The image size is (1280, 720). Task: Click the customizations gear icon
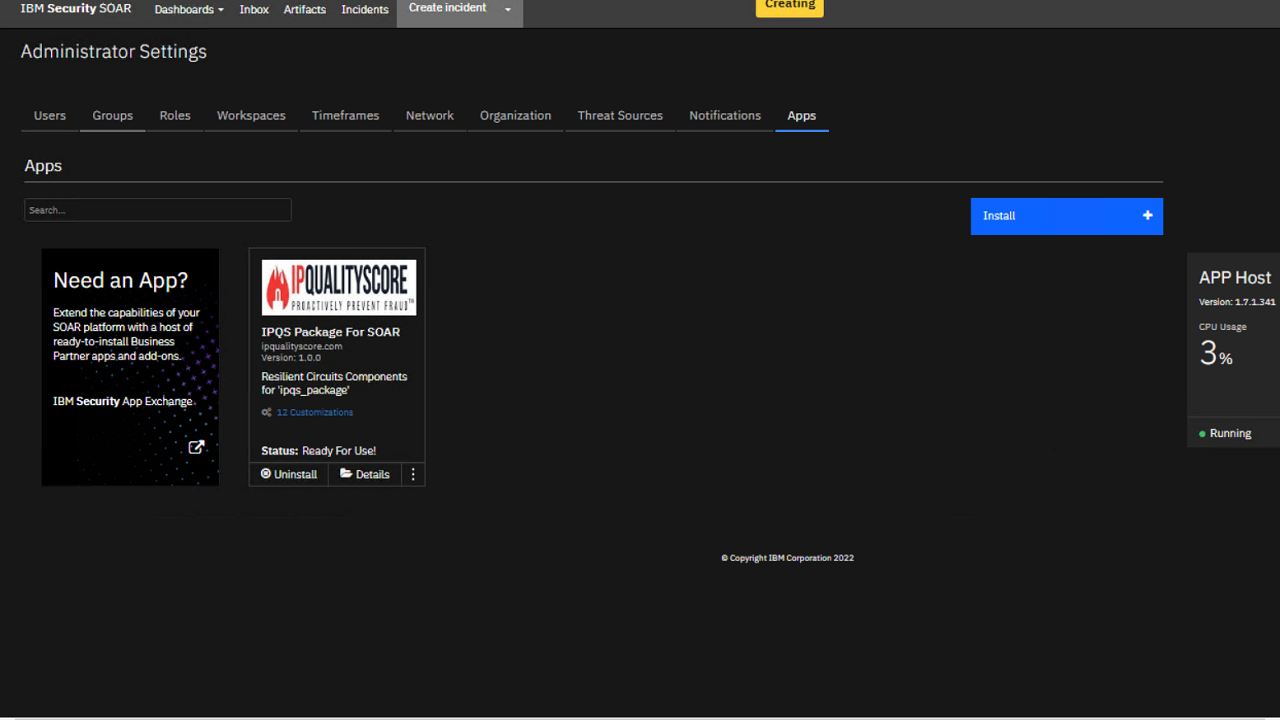point(267,412)
